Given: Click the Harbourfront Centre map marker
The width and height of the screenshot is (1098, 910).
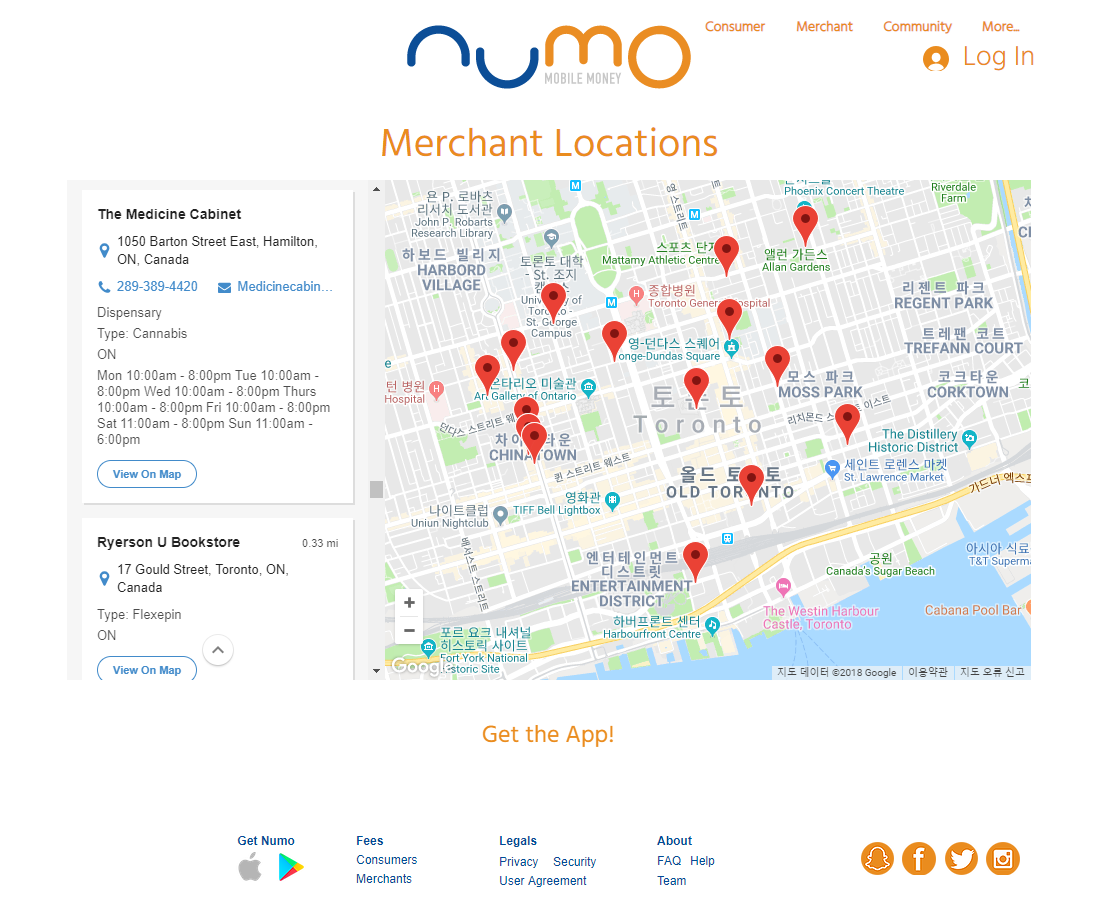Looking at the screenshot, I should coord(712,625).
